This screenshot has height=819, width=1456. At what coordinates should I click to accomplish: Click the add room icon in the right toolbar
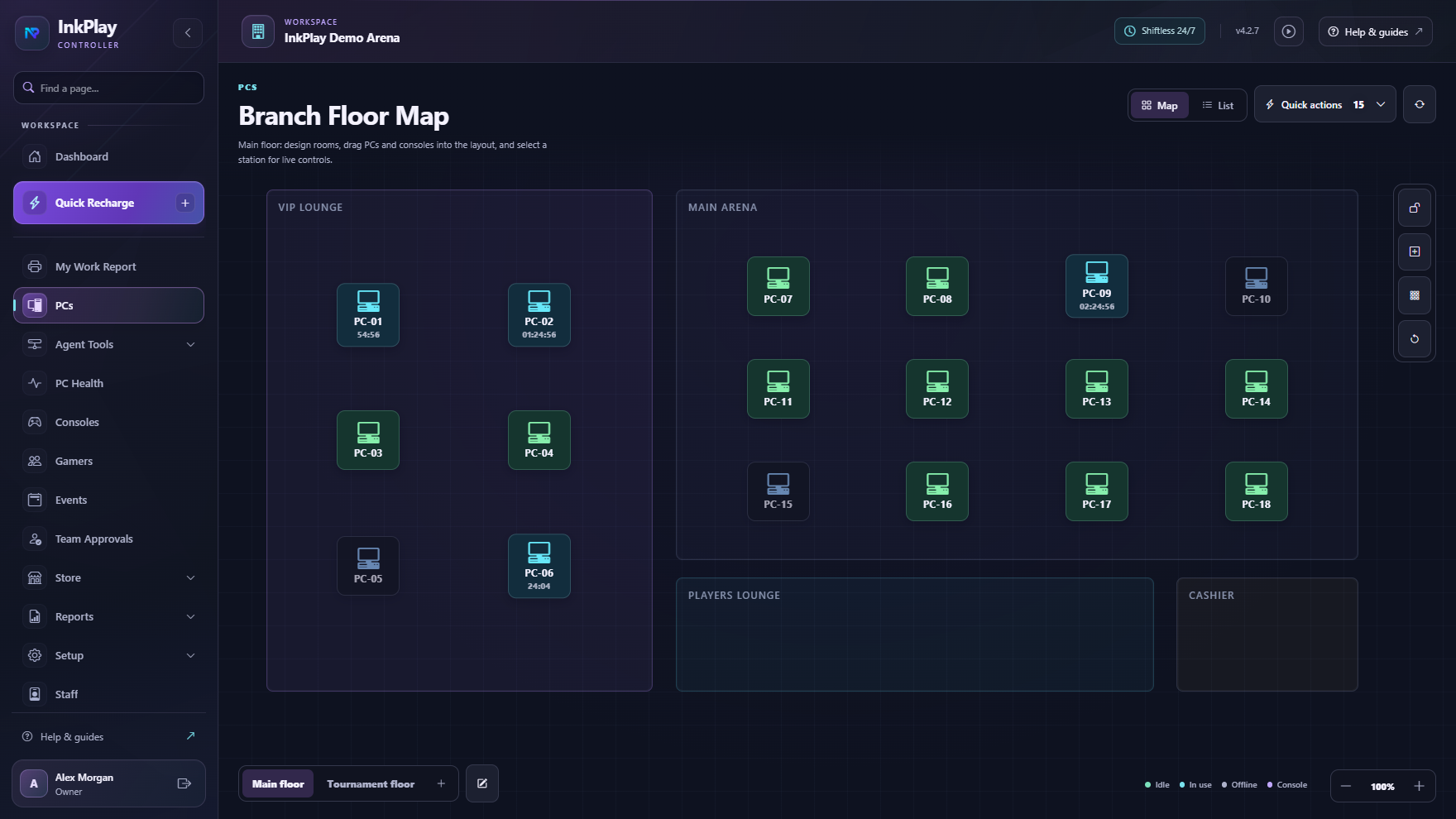(1415, 251)
